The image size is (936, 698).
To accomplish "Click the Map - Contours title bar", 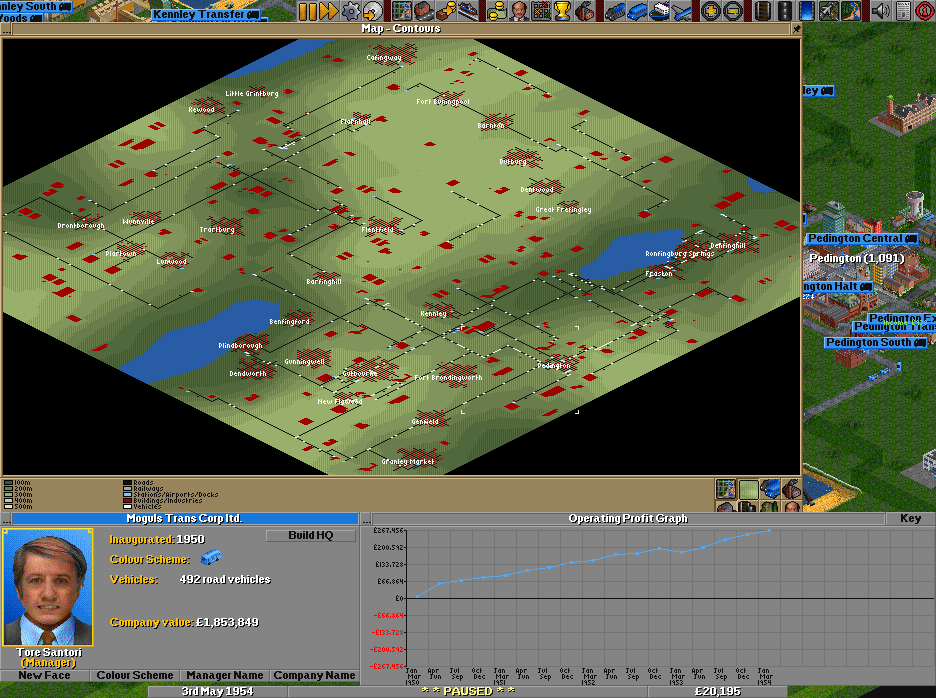I will (401, 29).
